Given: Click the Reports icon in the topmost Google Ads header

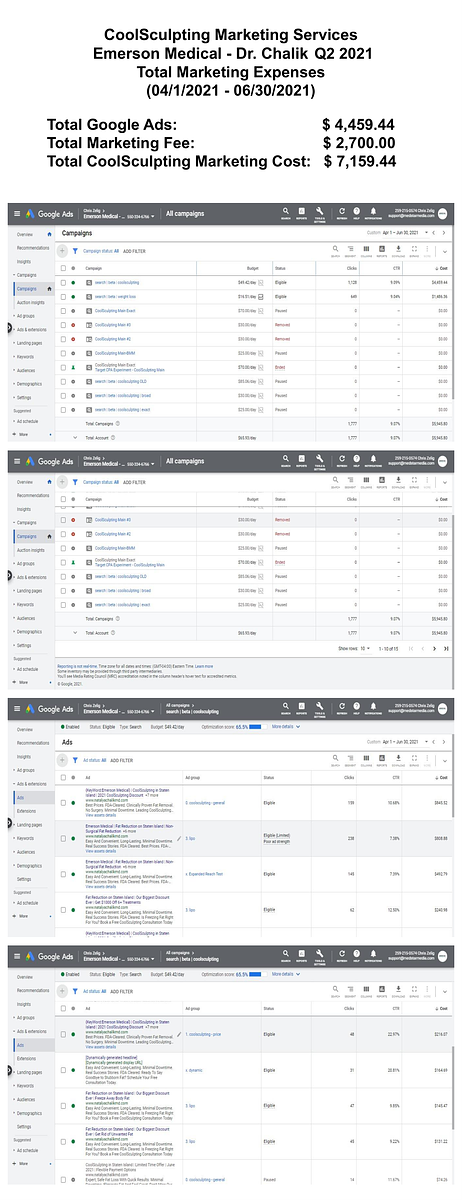Looking at the screenshot, I should click(x=302, y=212).
